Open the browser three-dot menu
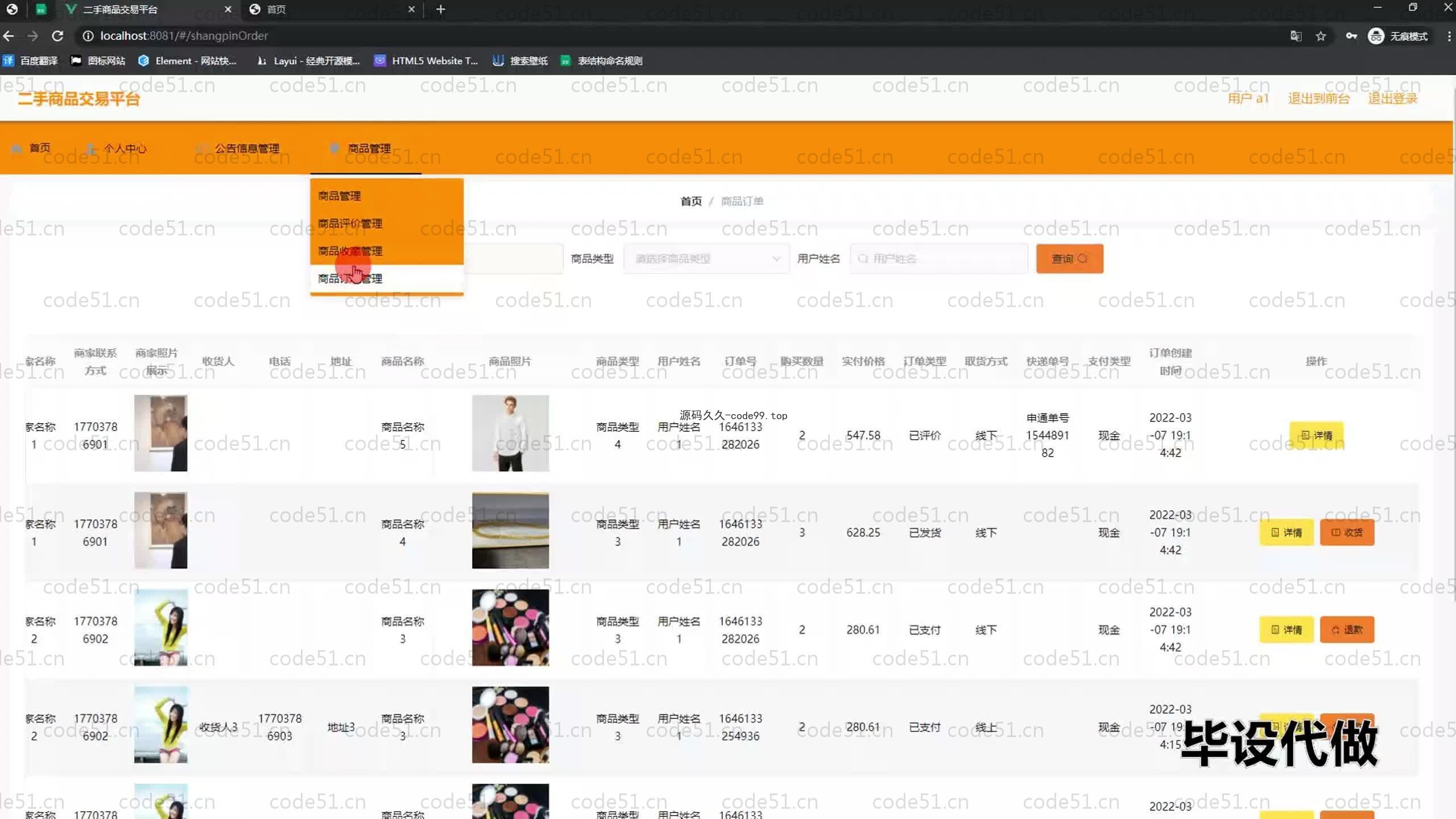The height and width of the screenshot is (819, 1456). 1449,36
